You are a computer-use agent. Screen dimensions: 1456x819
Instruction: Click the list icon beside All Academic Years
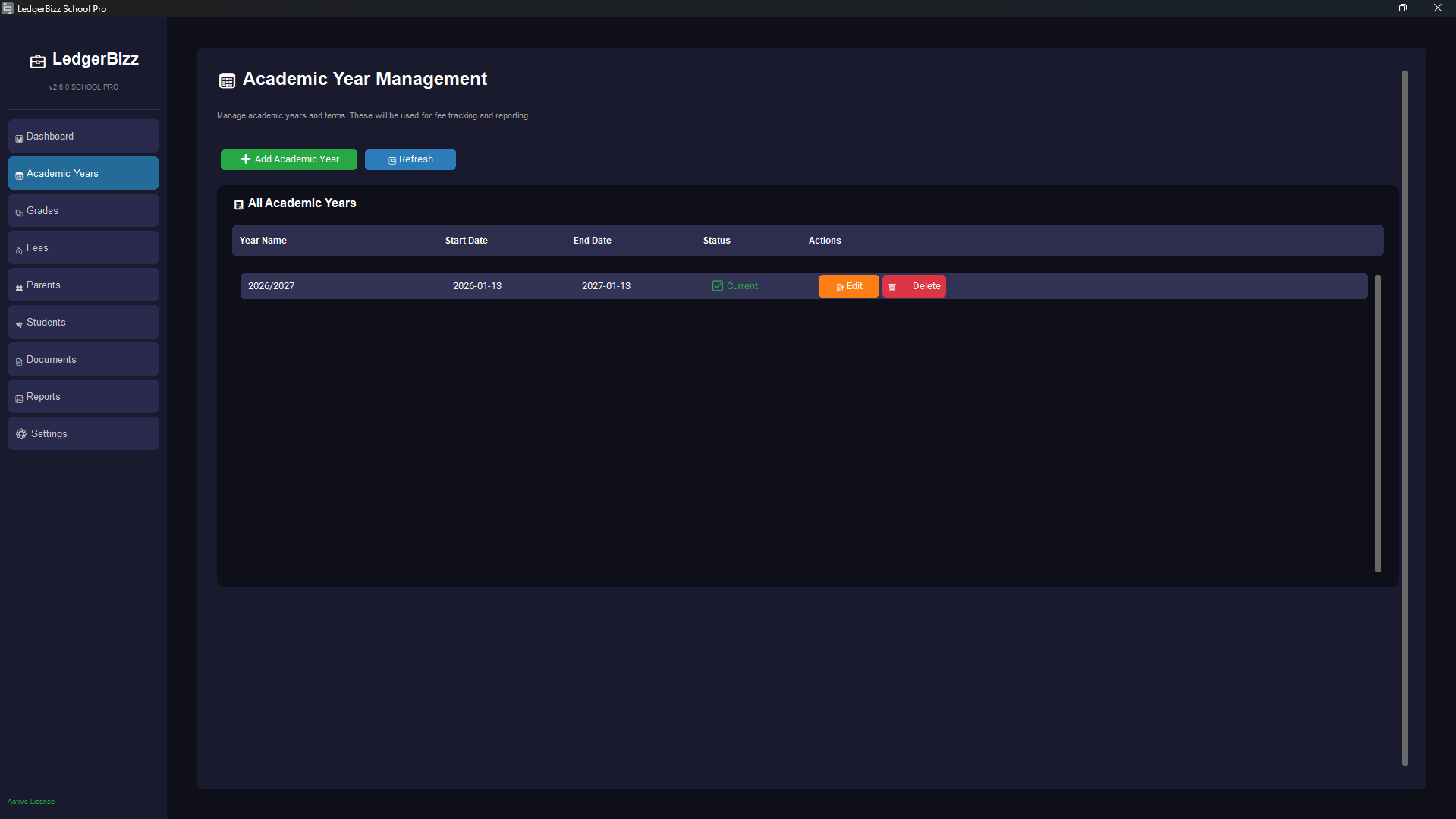pos(238,204)
